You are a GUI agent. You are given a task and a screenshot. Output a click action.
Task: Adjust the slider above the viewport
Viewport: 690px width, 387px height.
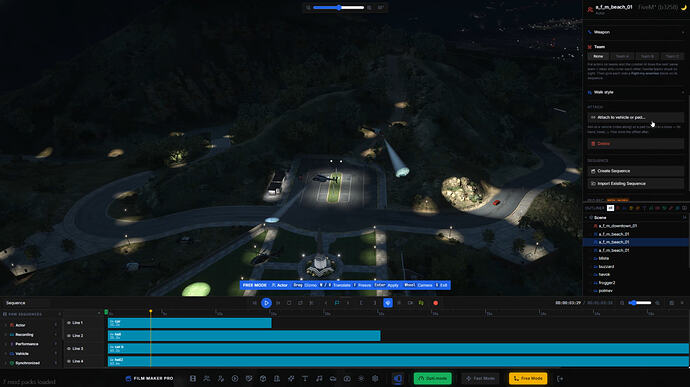point(338,7)
